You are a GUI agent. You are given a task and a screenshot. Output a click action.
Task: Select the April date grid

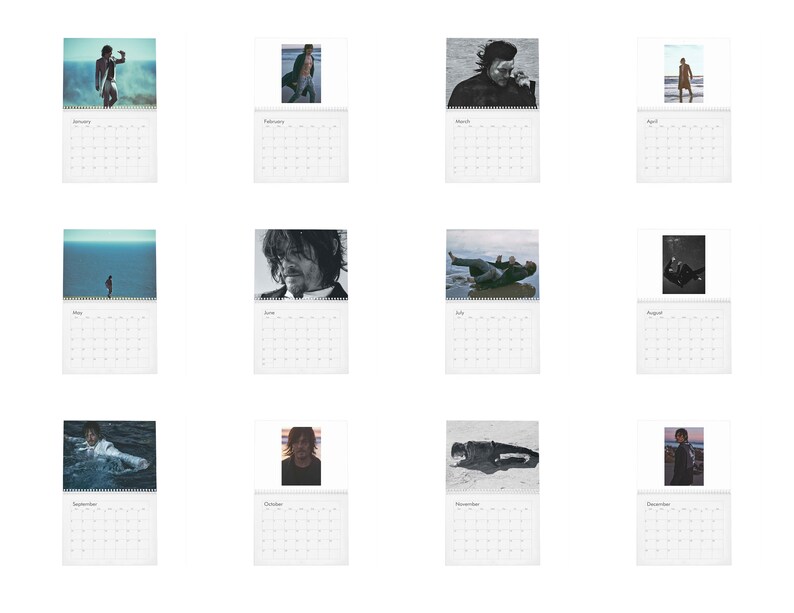(x=684, y=150)
